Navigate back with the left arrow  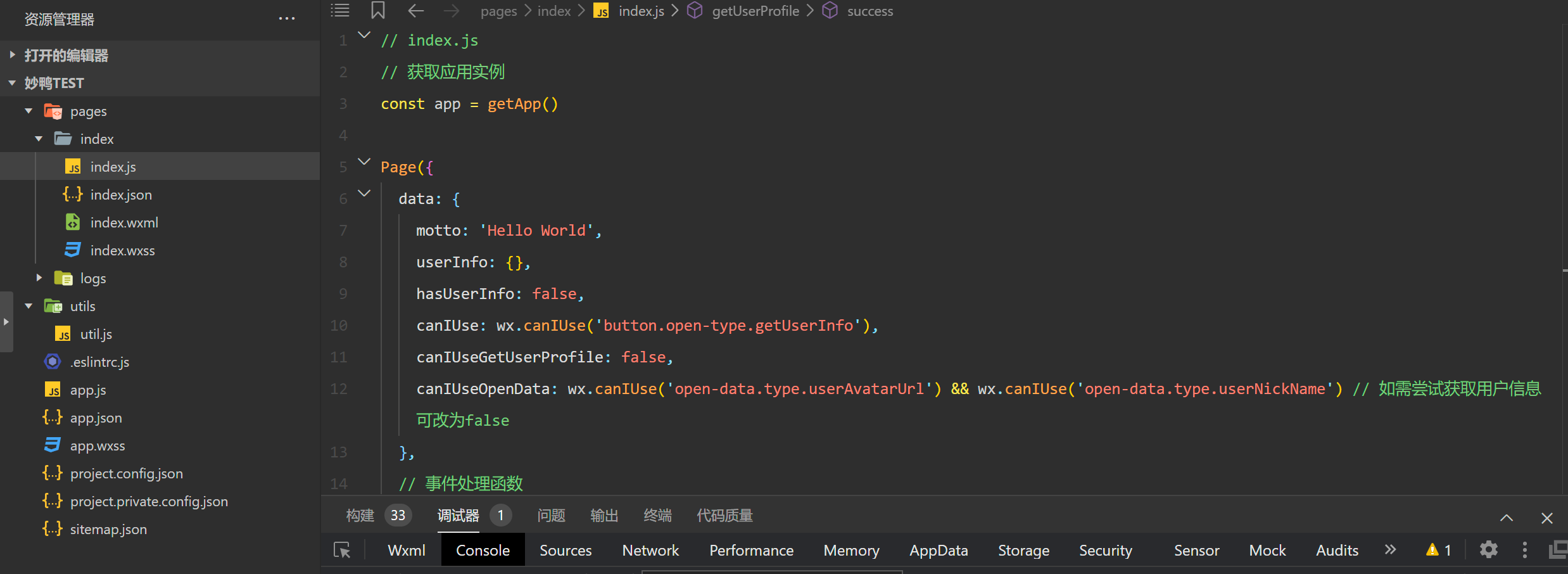click(415, 11)
